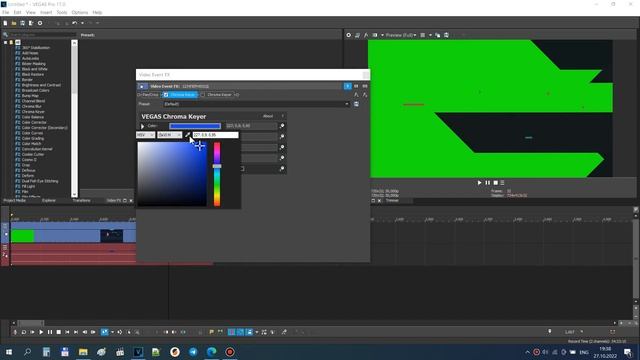Select Black and White in FX list
Viewport: 640px width, 360px height.
click(x=34, y=69)
